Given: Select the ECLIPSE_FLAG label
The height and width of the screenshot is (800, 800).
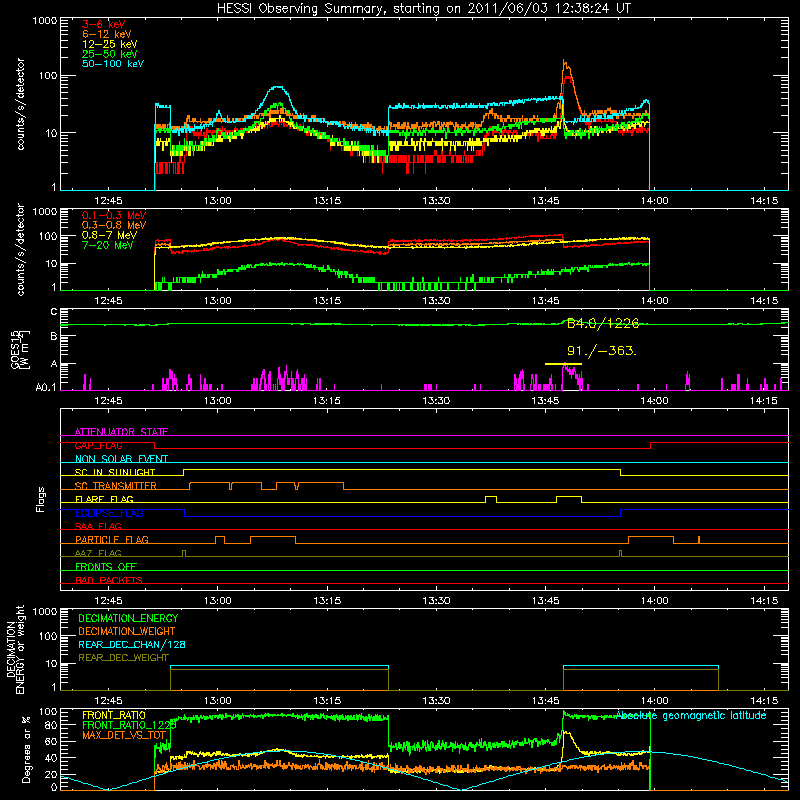Looking at the screenshot, I should click(x=109, y=513).
